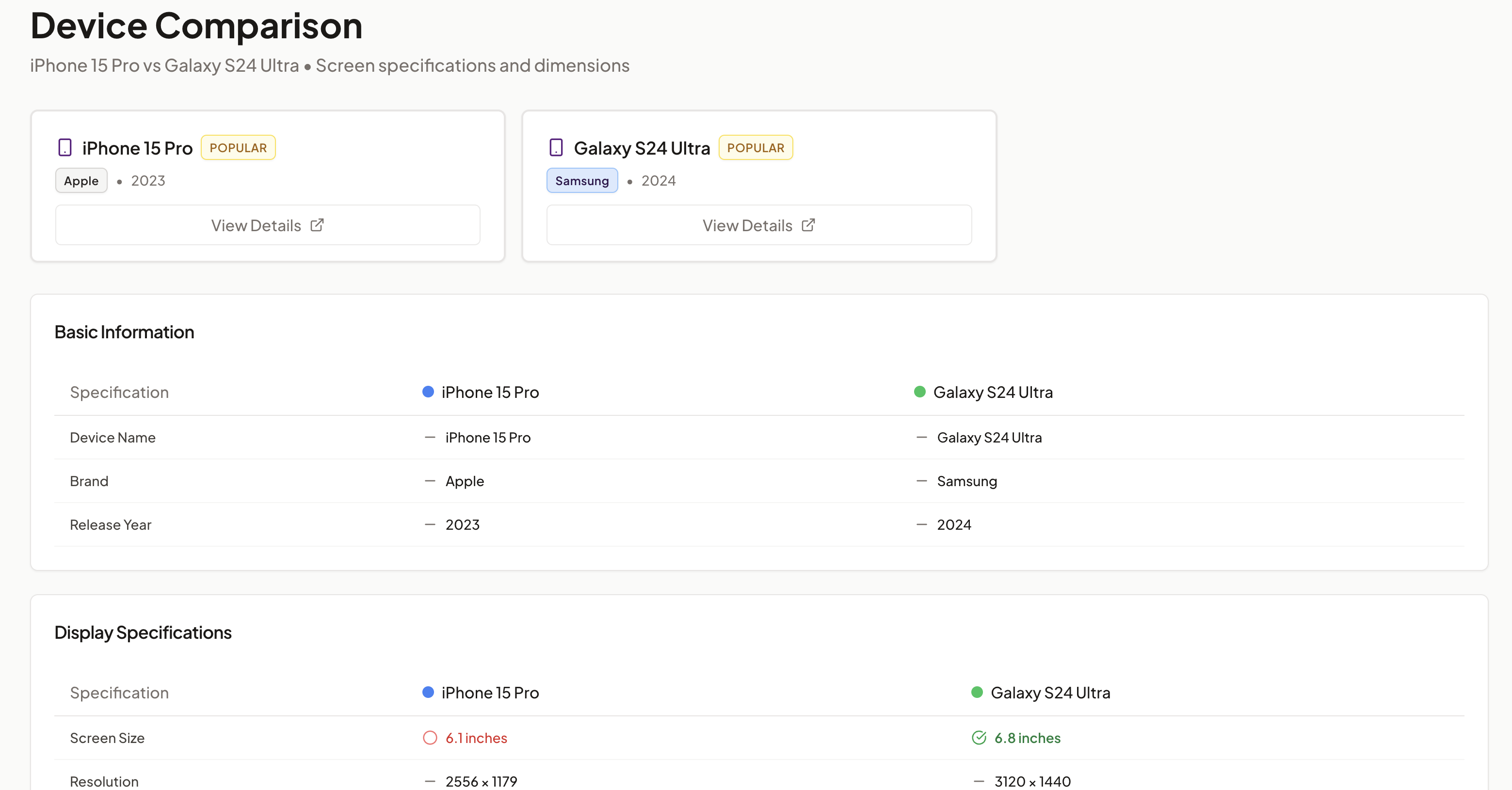Screen dimensions: 1512x790
Task: Click Specification column header in Basic Information
Action: coord(119,392)
